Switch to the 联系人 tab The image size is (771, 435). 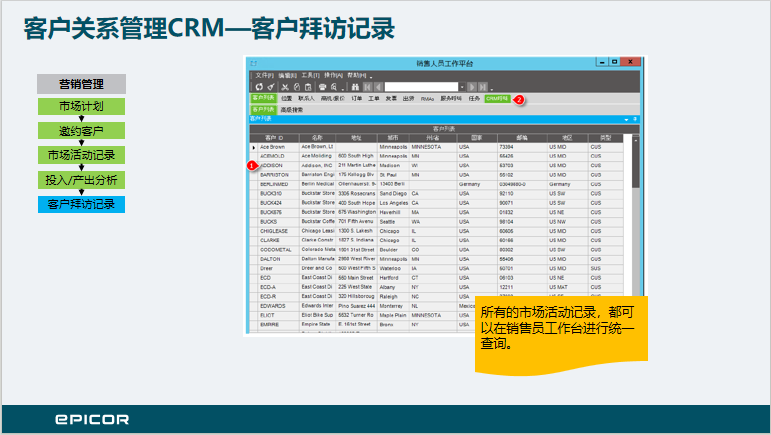click(x=306, y=99)
